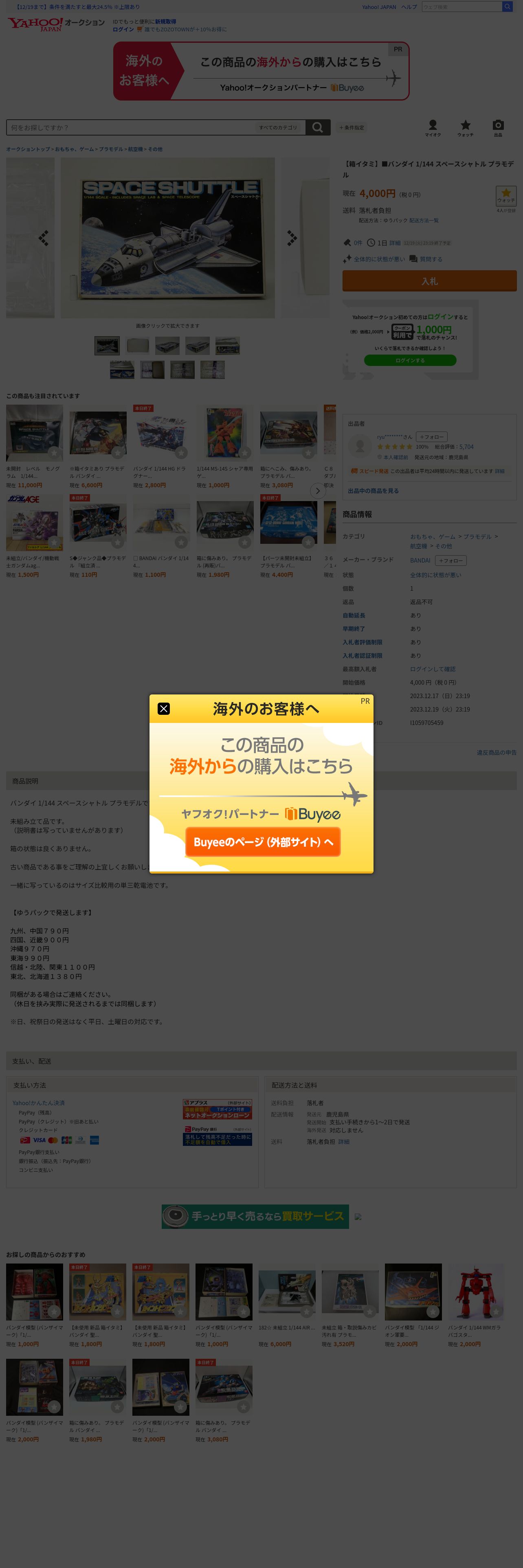Click the orange Buyee page button in popup
This screenshot has height=1568, width=523.
point(263,842)
